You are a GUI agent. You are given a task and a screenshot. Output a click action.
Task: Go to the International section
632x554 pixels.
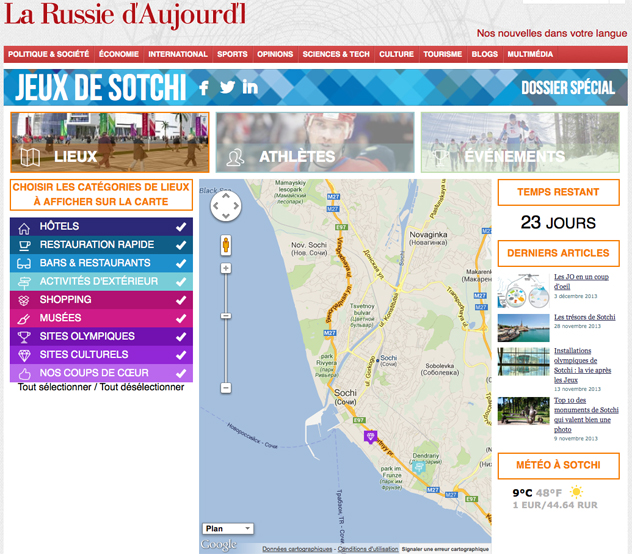178,54
